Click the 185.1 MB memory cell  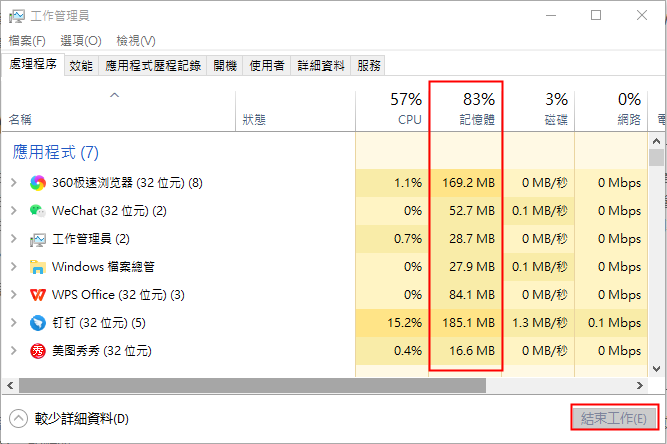[466, 323]
